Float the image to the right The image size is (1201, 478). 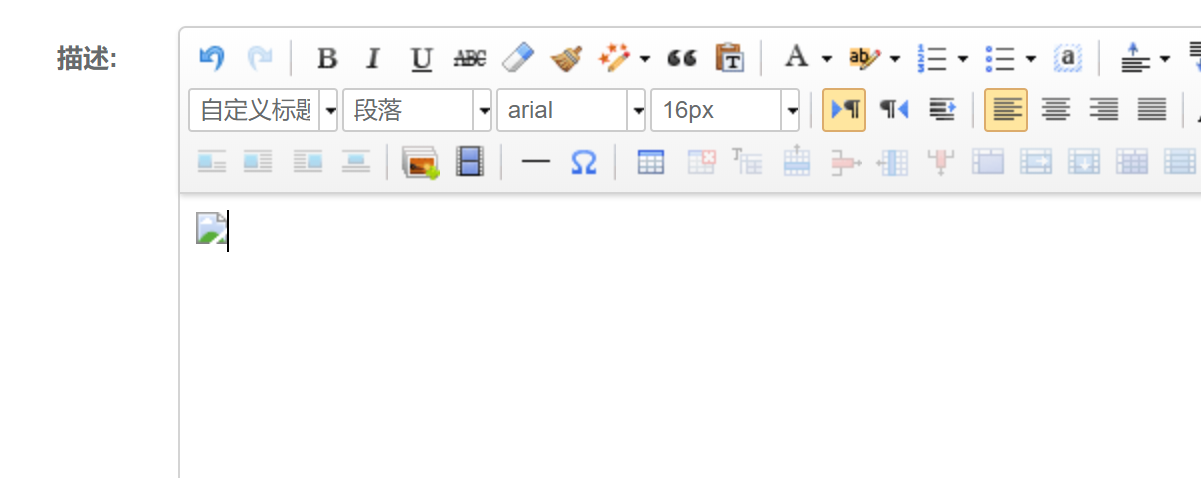point(307,161)
